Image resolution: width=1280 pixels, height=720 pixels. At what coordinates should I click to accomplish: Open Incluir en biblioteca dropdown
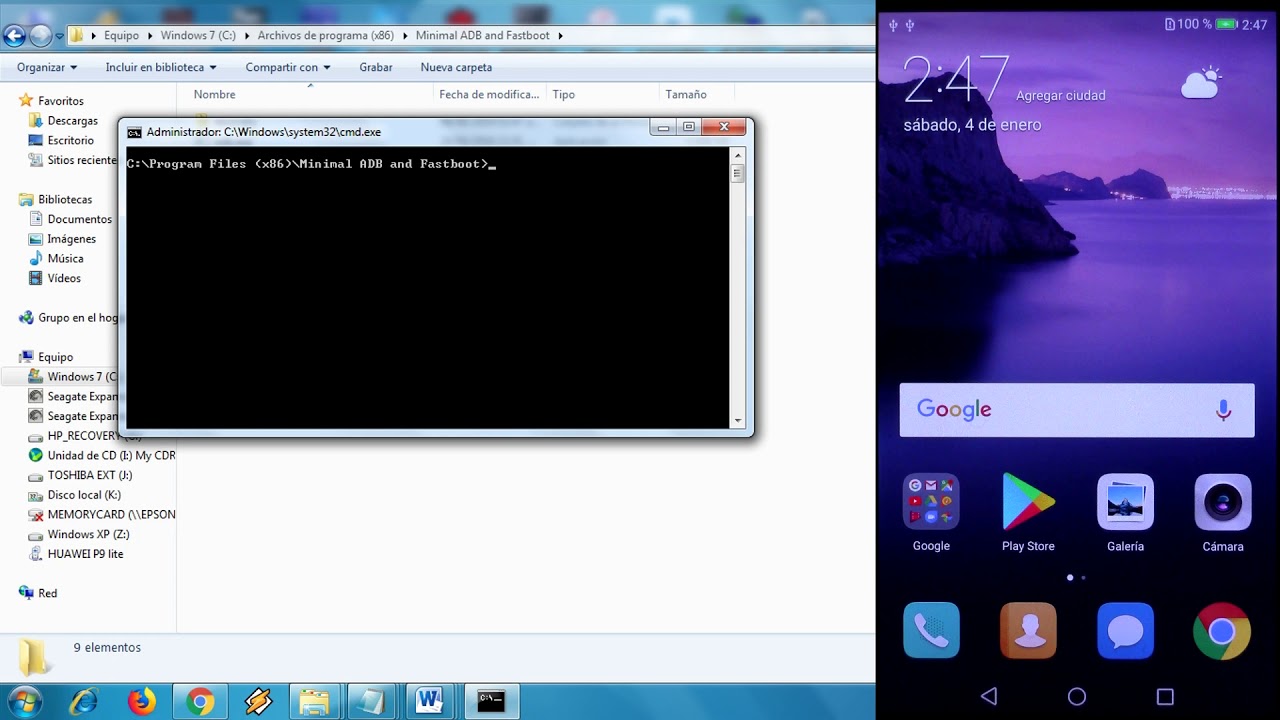pos(161,67)
